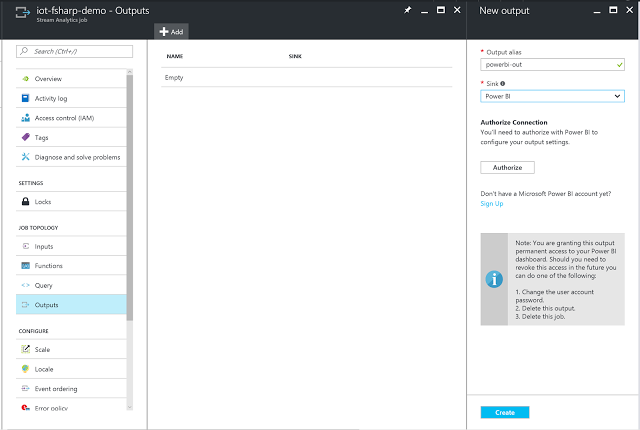The image size is (640, 430).
Task: Click the info icon in note box
Action: pyautogui.click(x=494, y=280)
